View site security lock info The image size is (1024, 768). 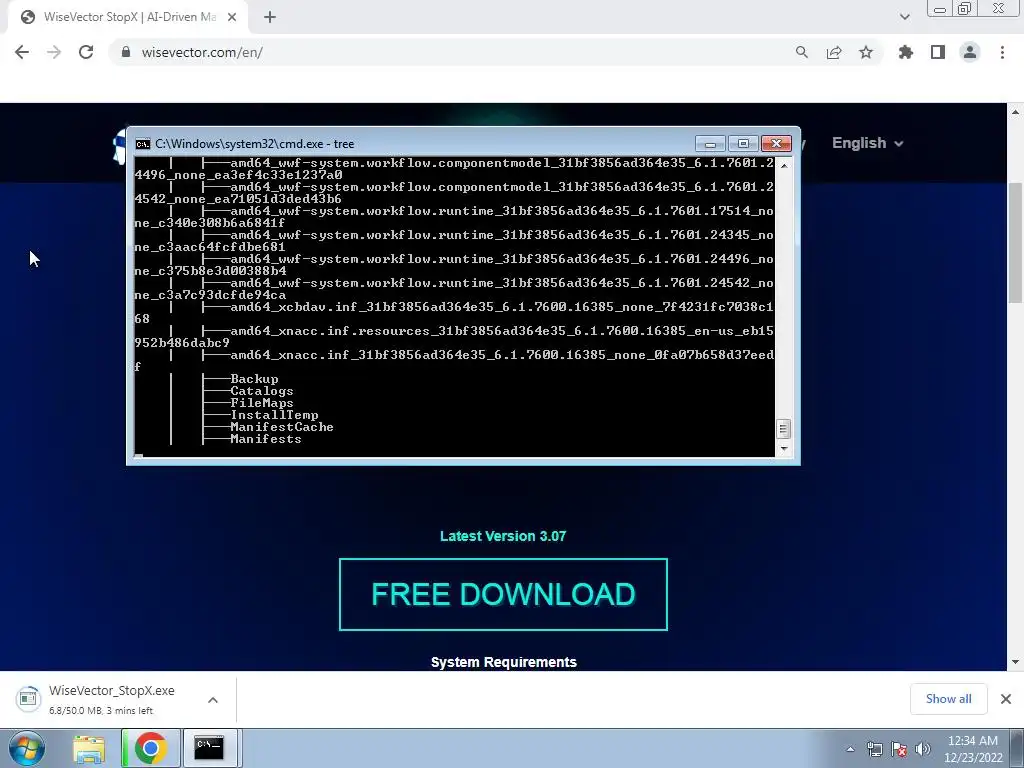(126, 52)
